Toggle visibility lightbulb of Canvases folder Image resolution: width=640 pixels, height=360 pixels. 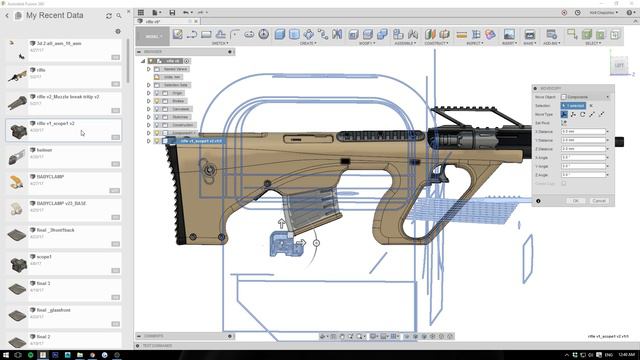click(157, 109)
